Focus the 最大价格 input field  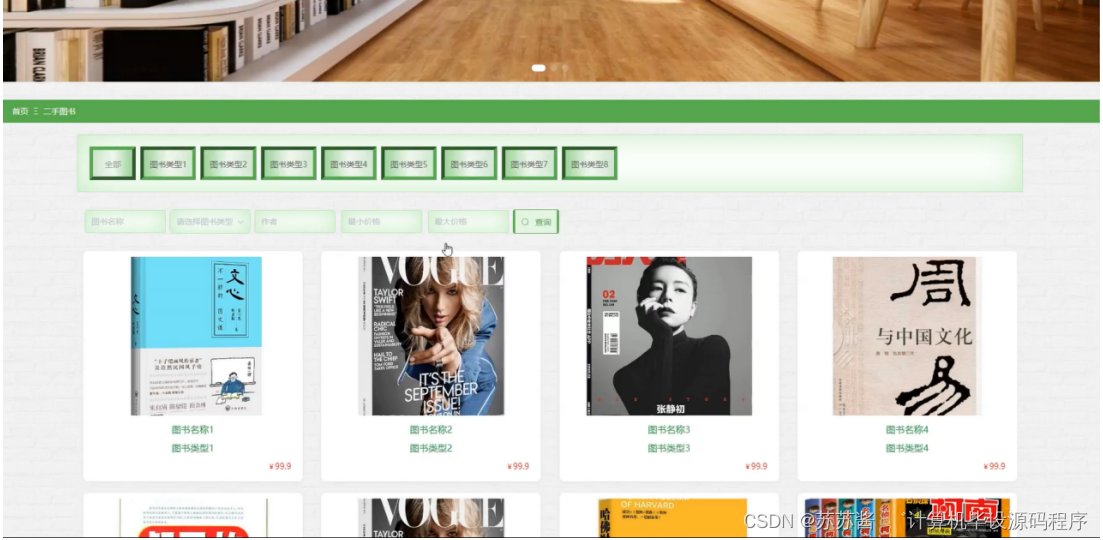point(468,221)
